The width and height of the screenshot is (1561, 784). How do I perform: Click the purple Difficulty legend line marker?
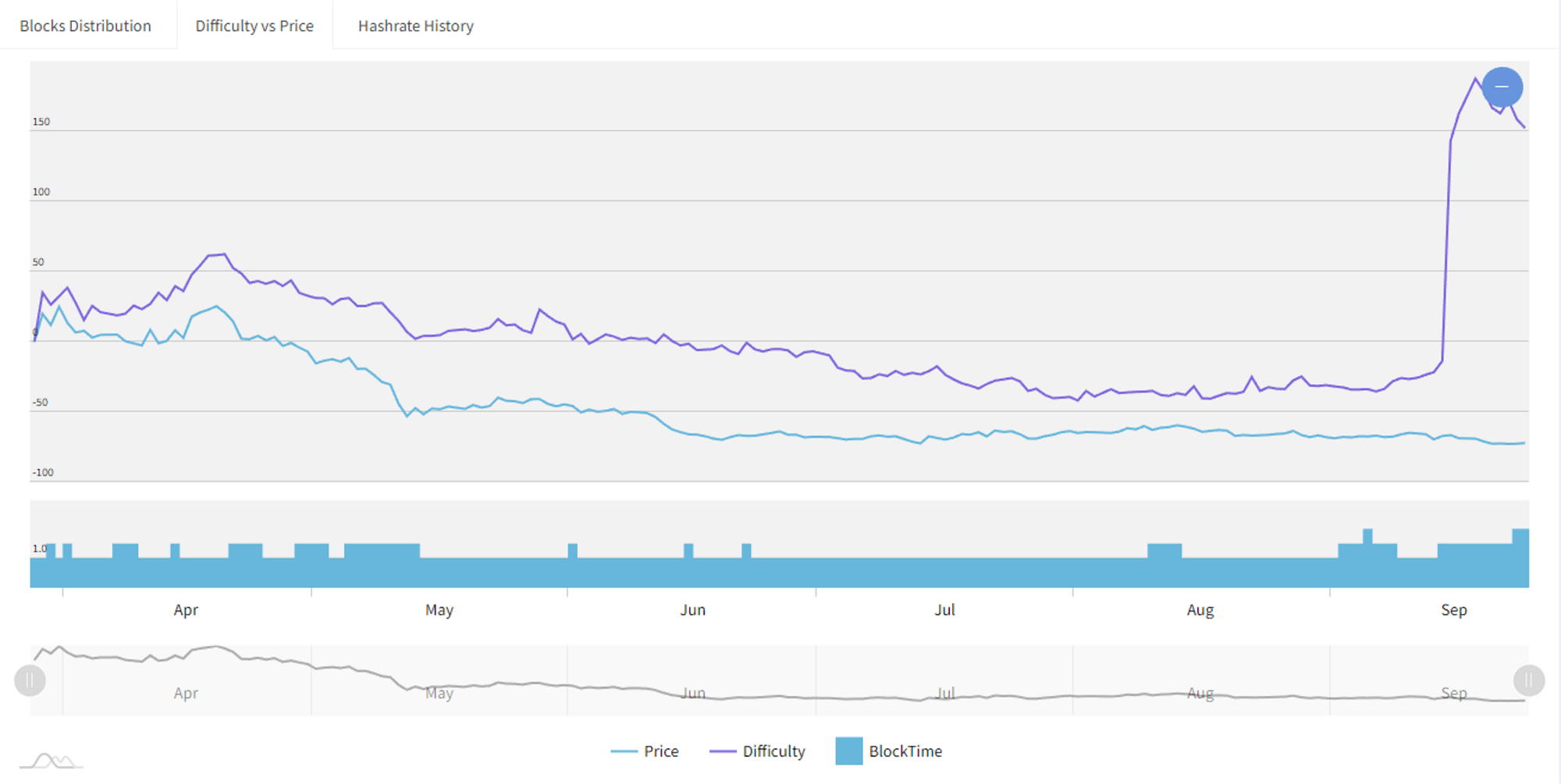pyautogui.click(x=722, y=751)
